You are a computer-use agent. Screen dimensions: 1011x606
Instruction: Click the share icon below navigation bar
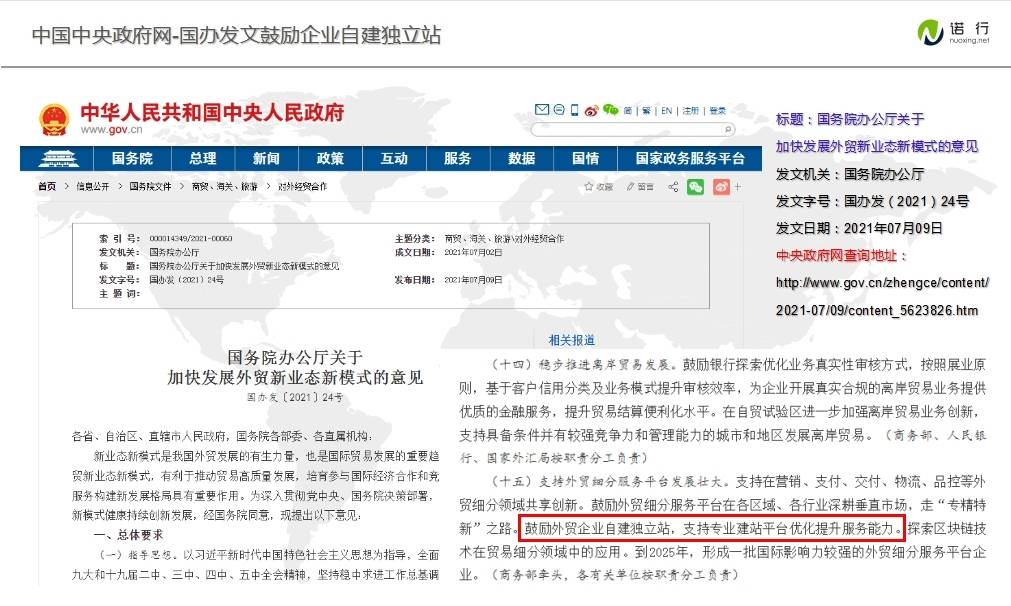click(x=673, y=187)
